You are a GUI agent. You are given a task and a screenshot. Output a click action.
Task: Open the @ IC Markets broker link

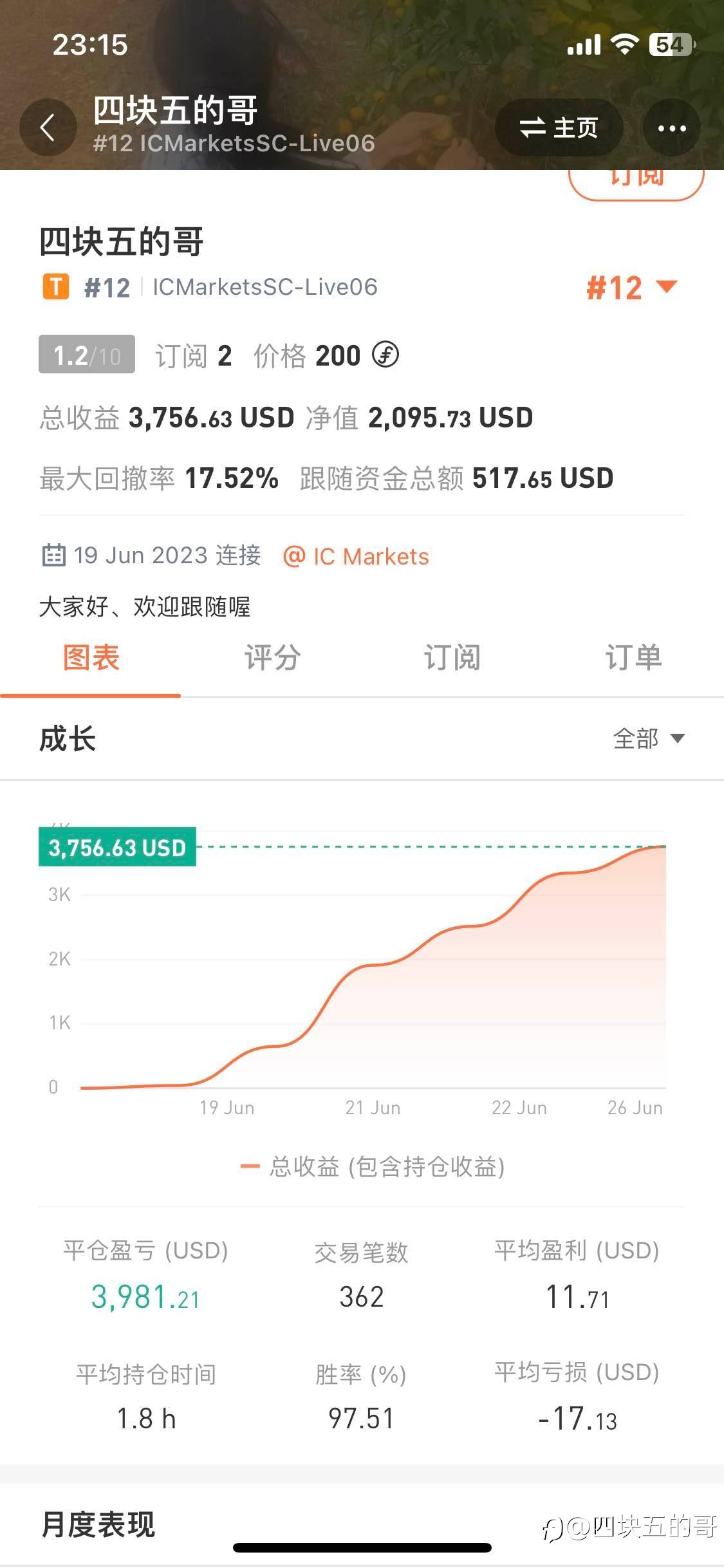tap(356, 556)
